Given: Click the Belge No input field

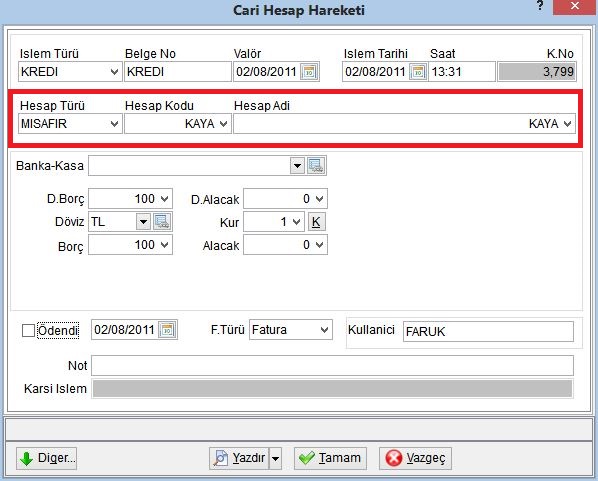Looking at the screenshot, I should tap(178, 72).
